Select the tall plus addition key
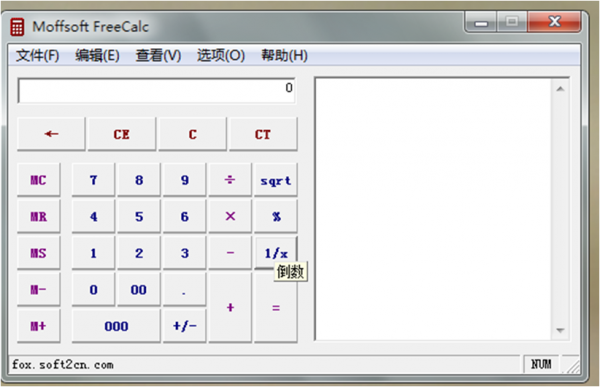Image resolution: width=600 pixels, height=387 pixels. 230,307
